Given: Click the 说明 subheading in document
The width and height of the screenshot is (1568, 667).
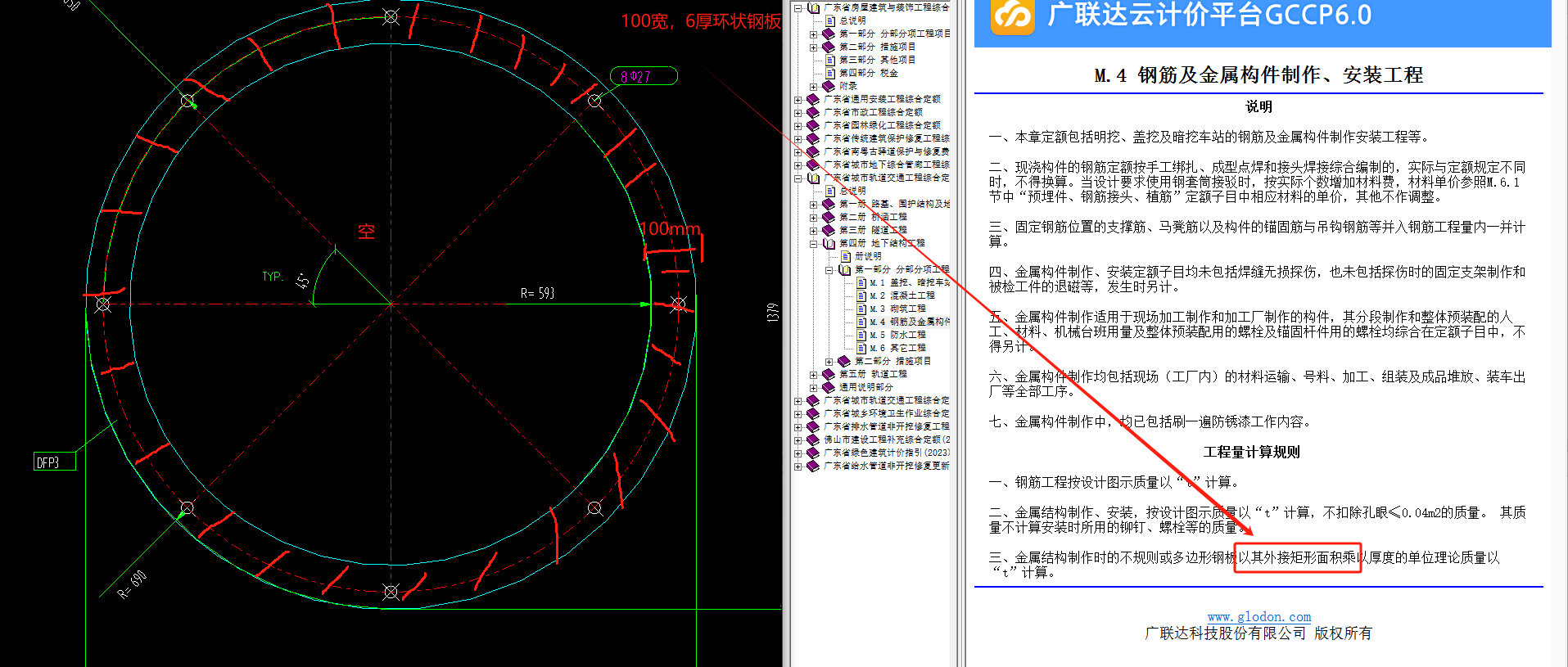Looking at the screenshot, I should tap(1258, 106).
